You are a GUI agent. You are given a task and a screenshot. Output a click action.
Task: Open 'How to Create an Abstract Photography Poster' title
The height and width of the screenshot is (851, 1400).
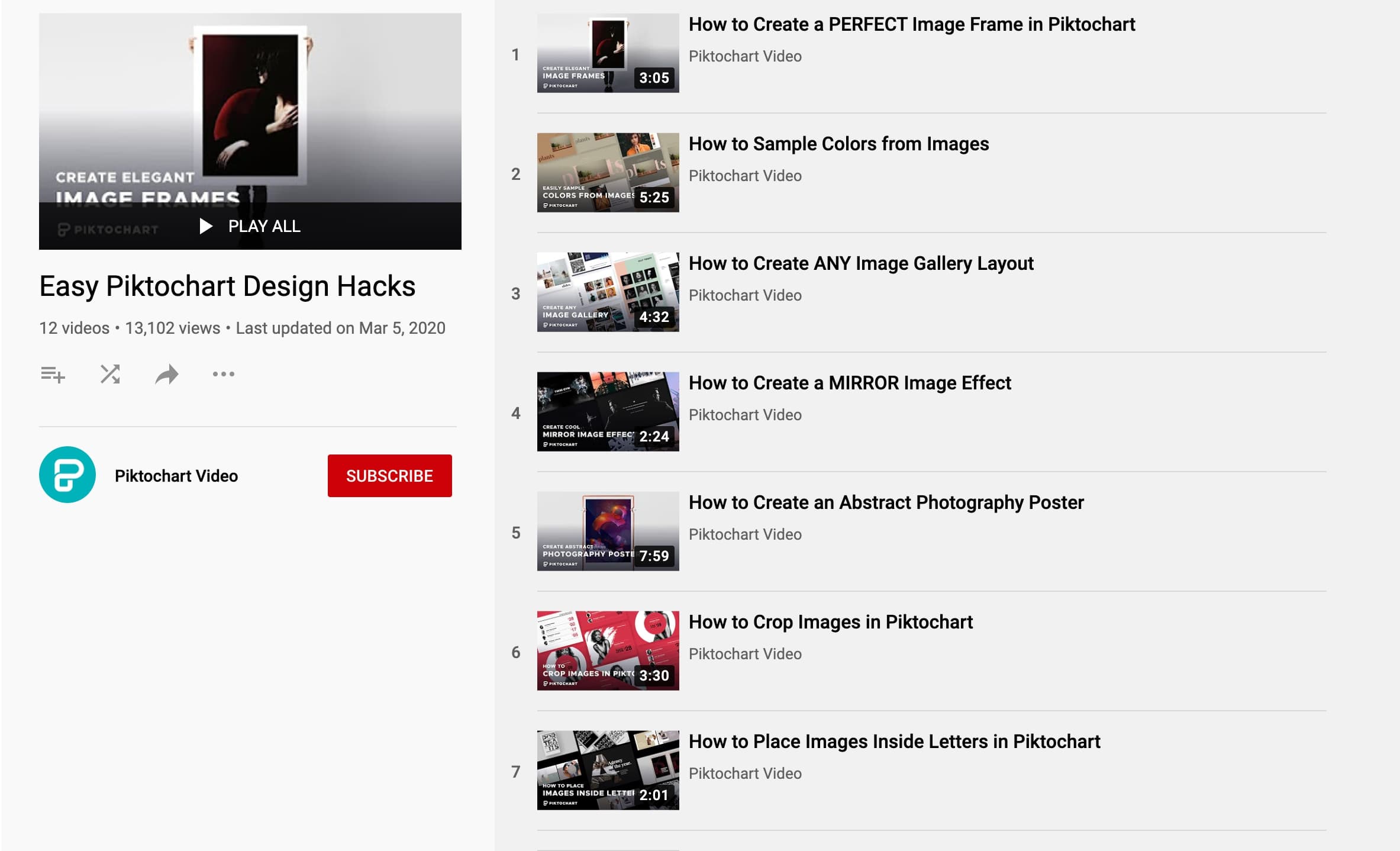[x=886, y=502]
